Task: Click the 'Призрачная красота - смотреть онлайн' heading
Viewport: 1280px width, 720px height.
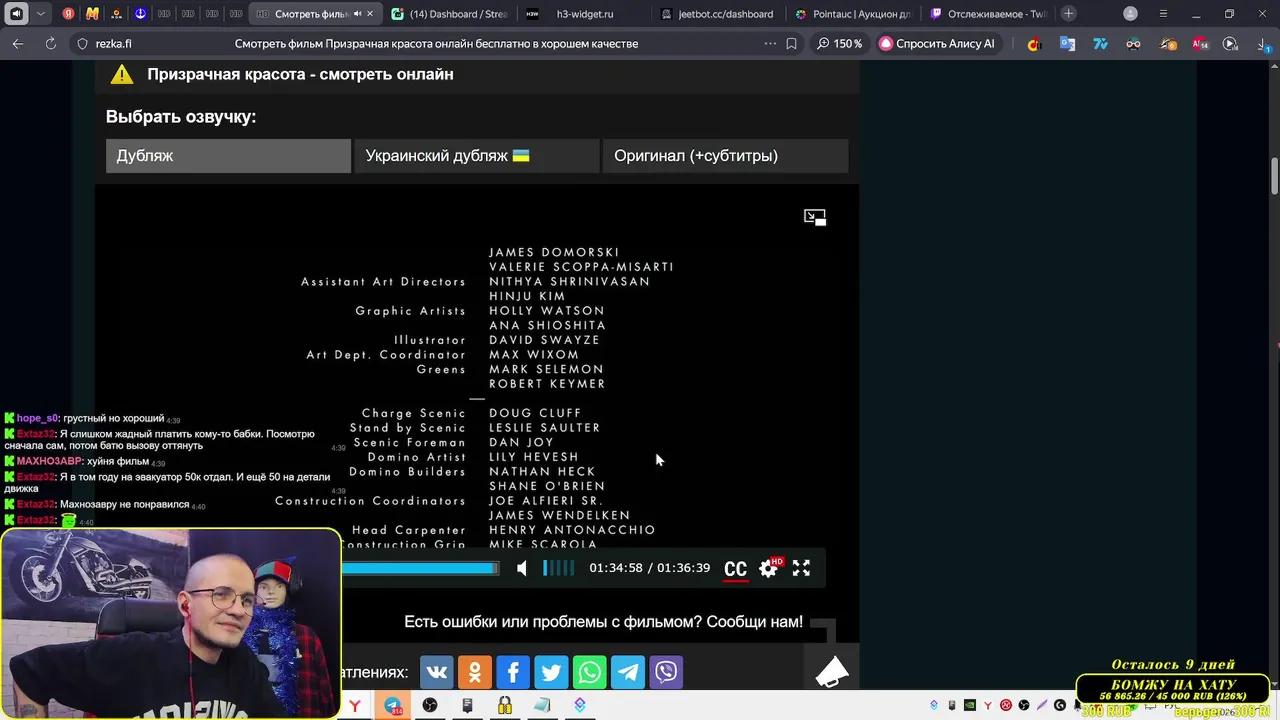Action: pyautogui.click(x=300, y=74)
